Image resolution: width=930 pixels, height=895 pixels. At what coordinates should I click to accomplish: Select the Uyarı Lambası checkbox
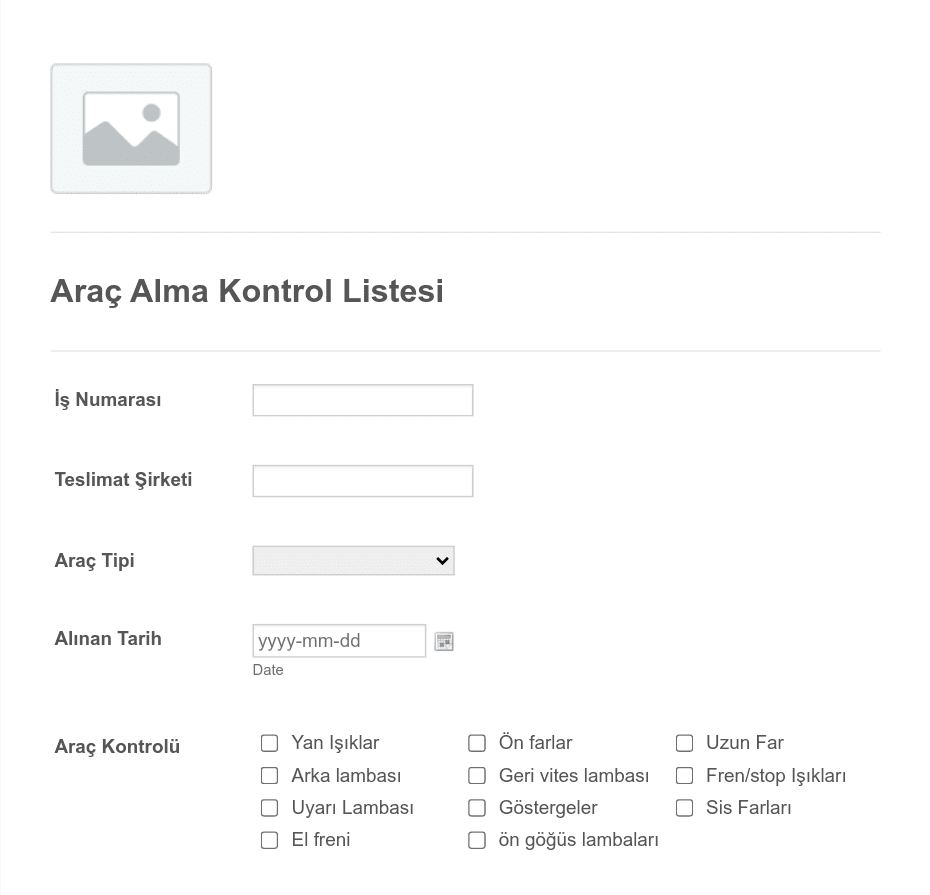(x=269, y=808)
